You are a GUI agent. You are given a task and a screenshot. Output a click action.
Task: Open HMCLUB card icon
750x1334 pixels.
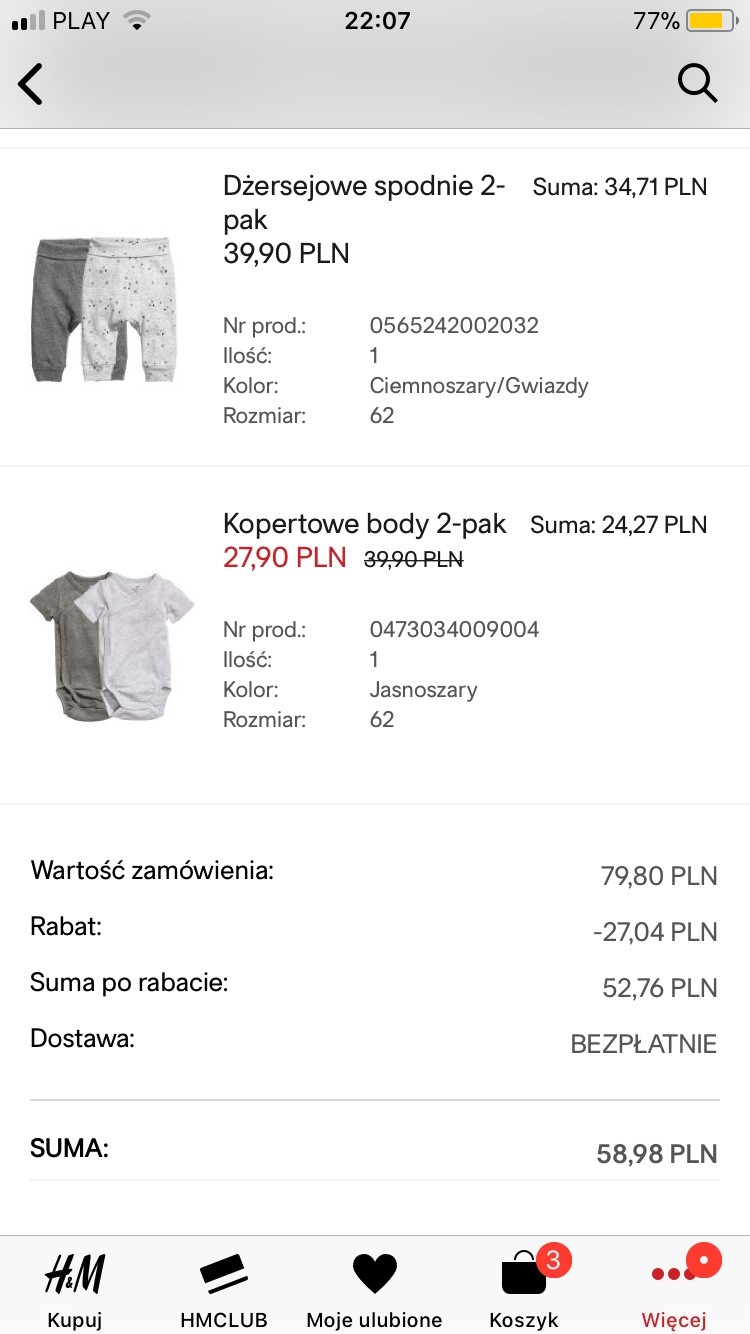(224, 1273)
